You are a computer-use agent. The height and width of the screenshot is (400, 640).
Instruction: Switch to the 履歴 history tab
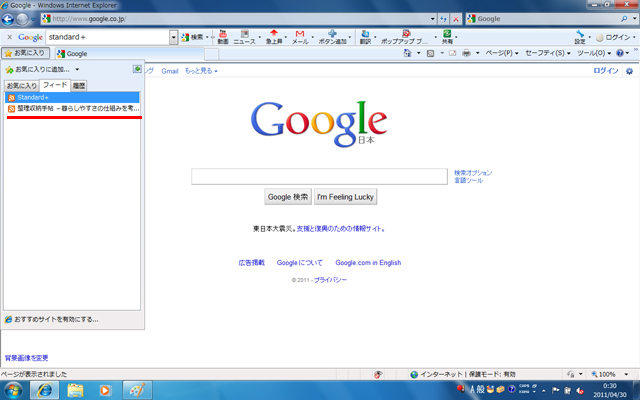(79, 86)
